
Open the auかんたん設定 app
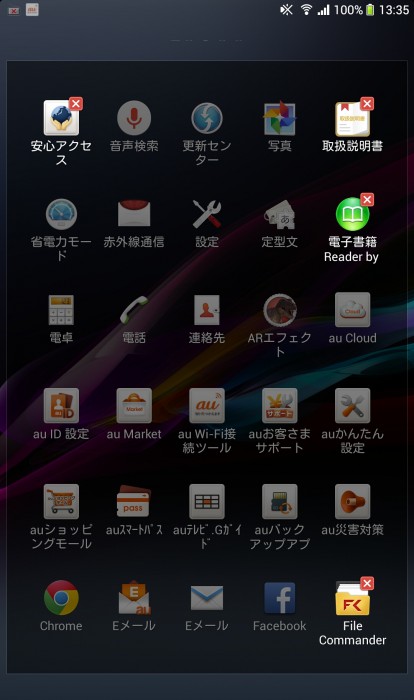point(352,405)
